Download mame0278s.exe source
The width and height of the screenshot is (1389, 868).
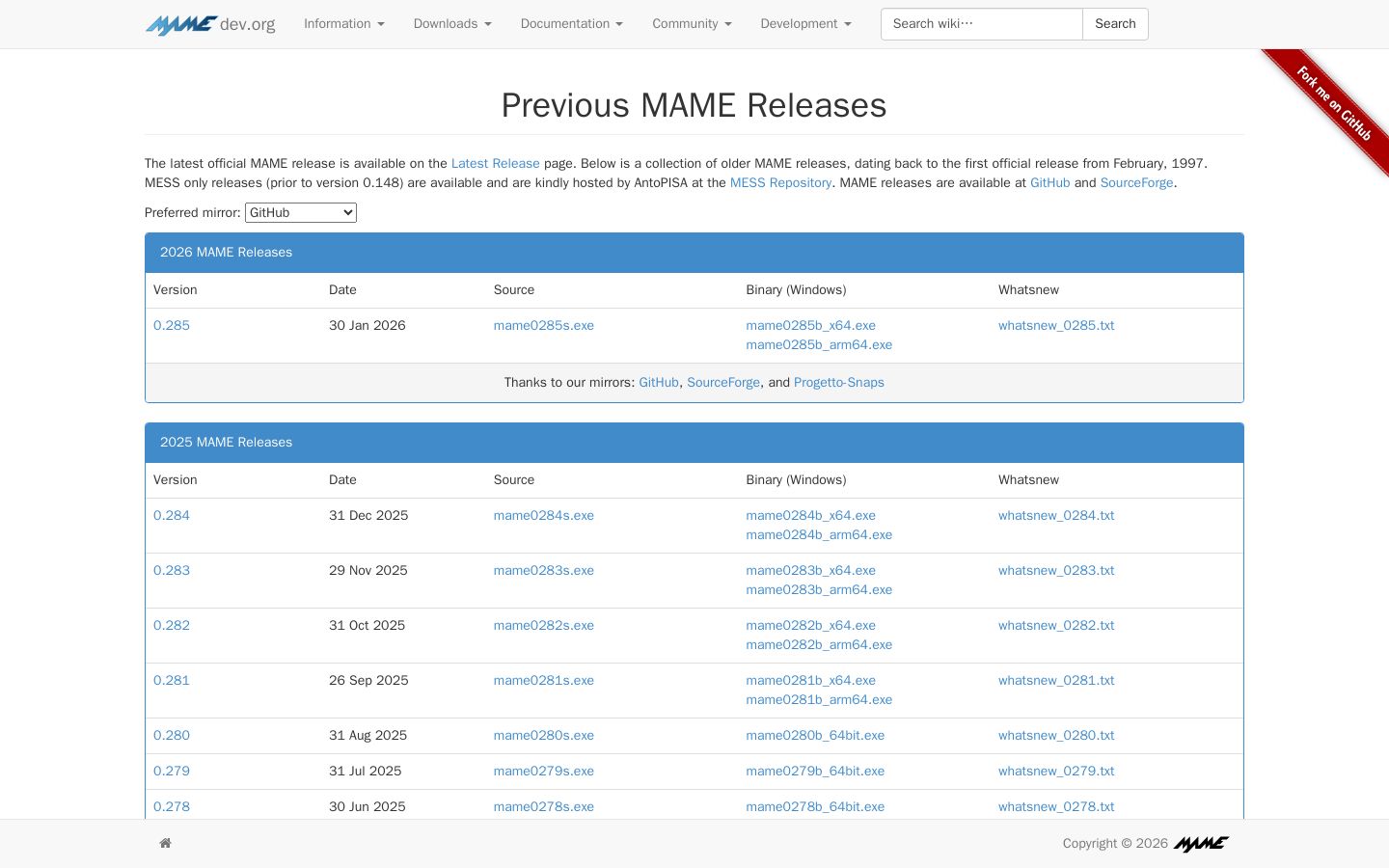pyautogui.click(x=544, y=807)
